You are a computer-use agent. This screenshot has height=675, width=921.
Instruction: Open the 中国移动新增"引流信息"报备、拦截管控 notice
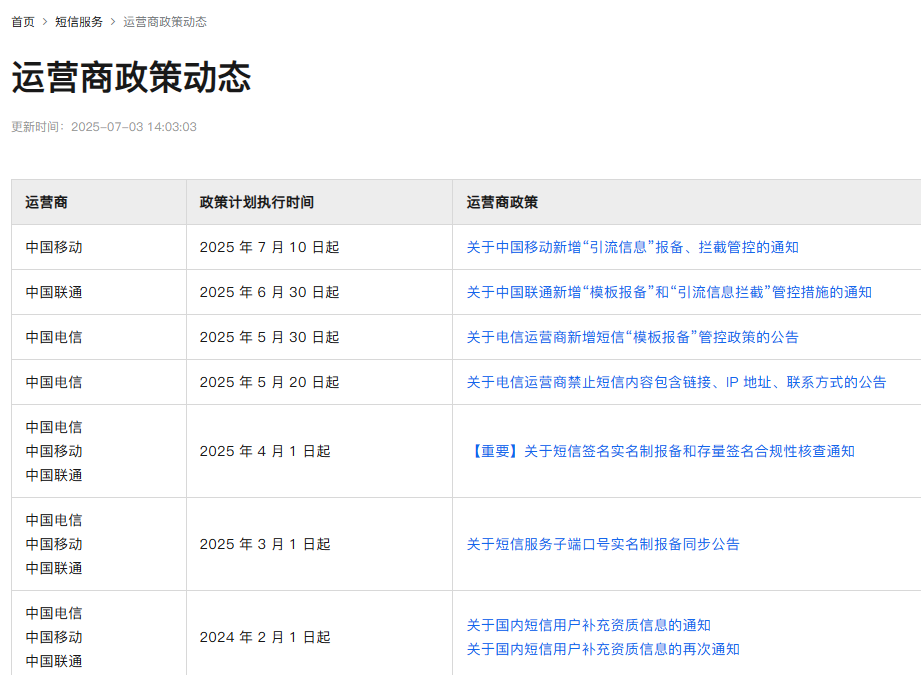[633, 247]
